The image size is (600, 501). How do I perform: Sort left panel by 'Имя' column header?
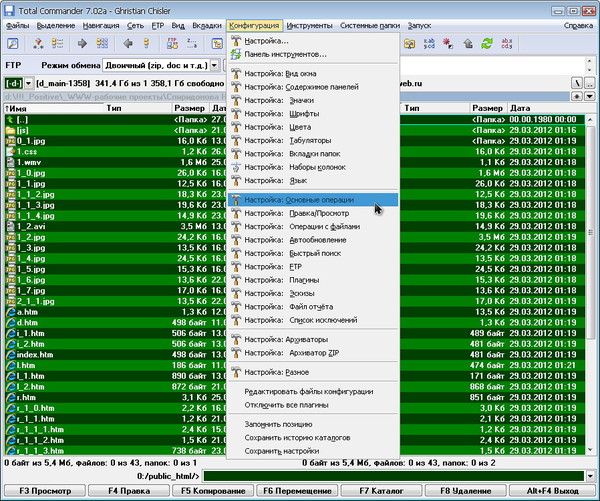(54, 108)
